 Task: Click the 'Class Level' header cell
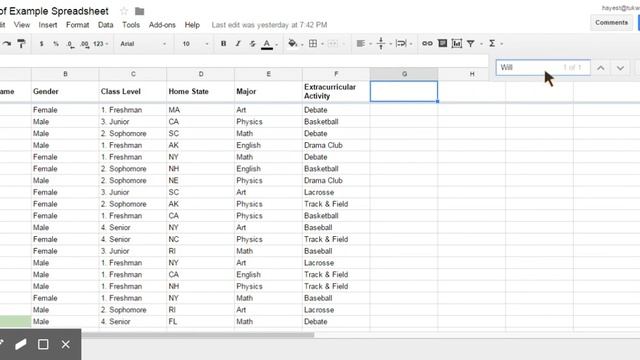click(x=133, y=91)
